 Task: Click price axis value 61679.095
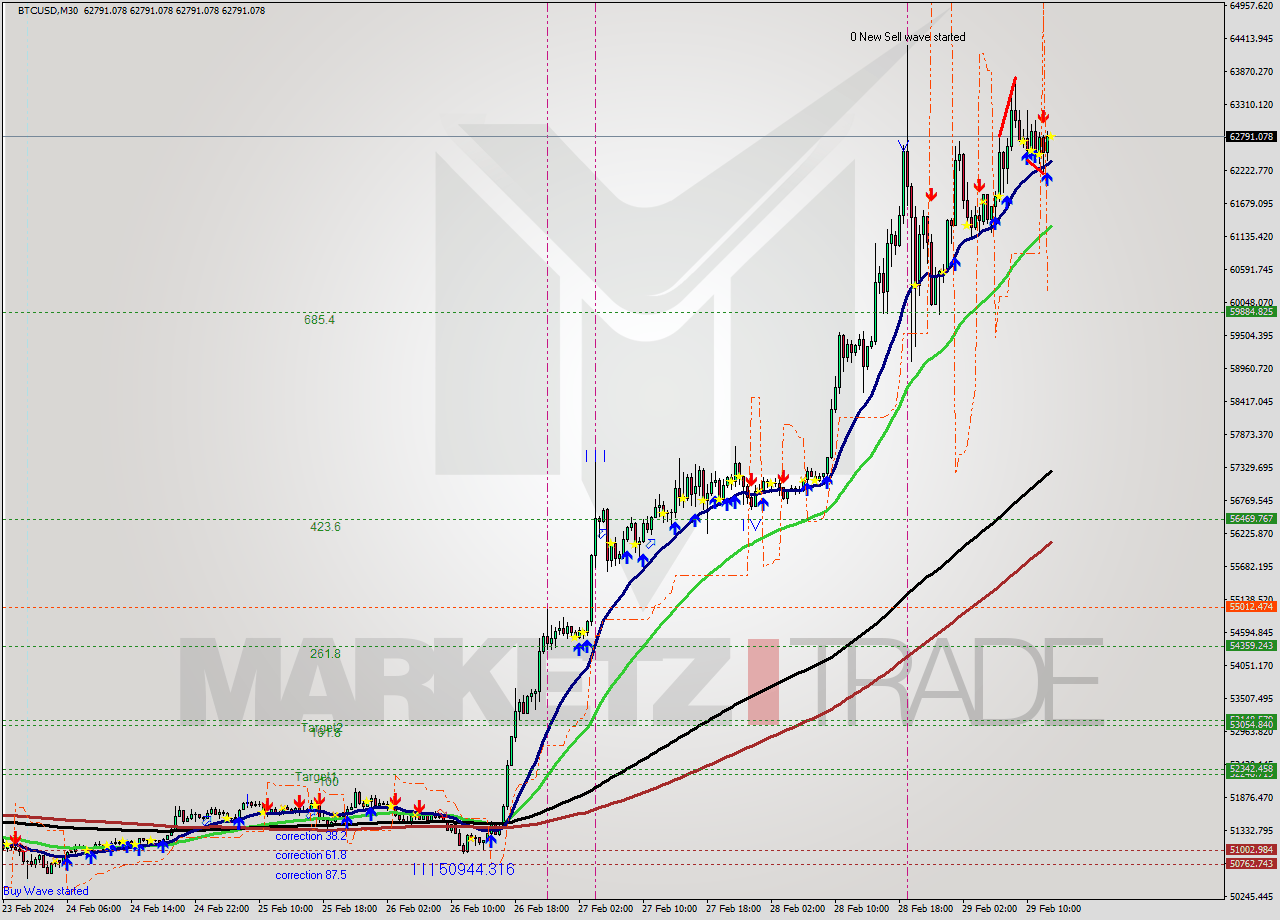pyautogui.click(x=1251, y=204)
